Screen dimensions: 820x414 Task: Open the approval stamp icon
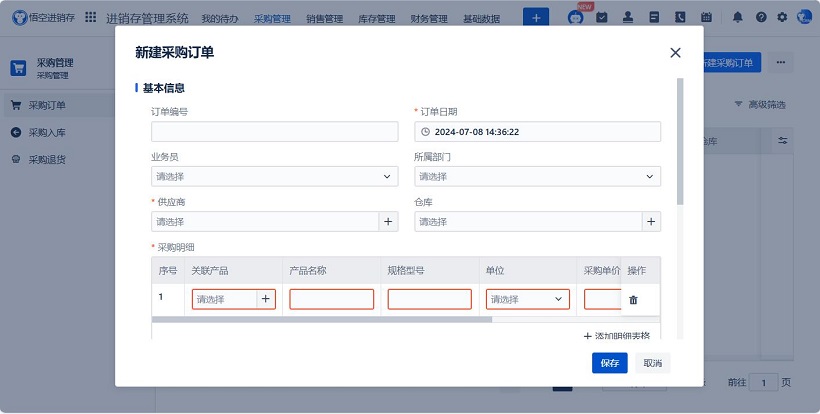(x=628, y=17)
